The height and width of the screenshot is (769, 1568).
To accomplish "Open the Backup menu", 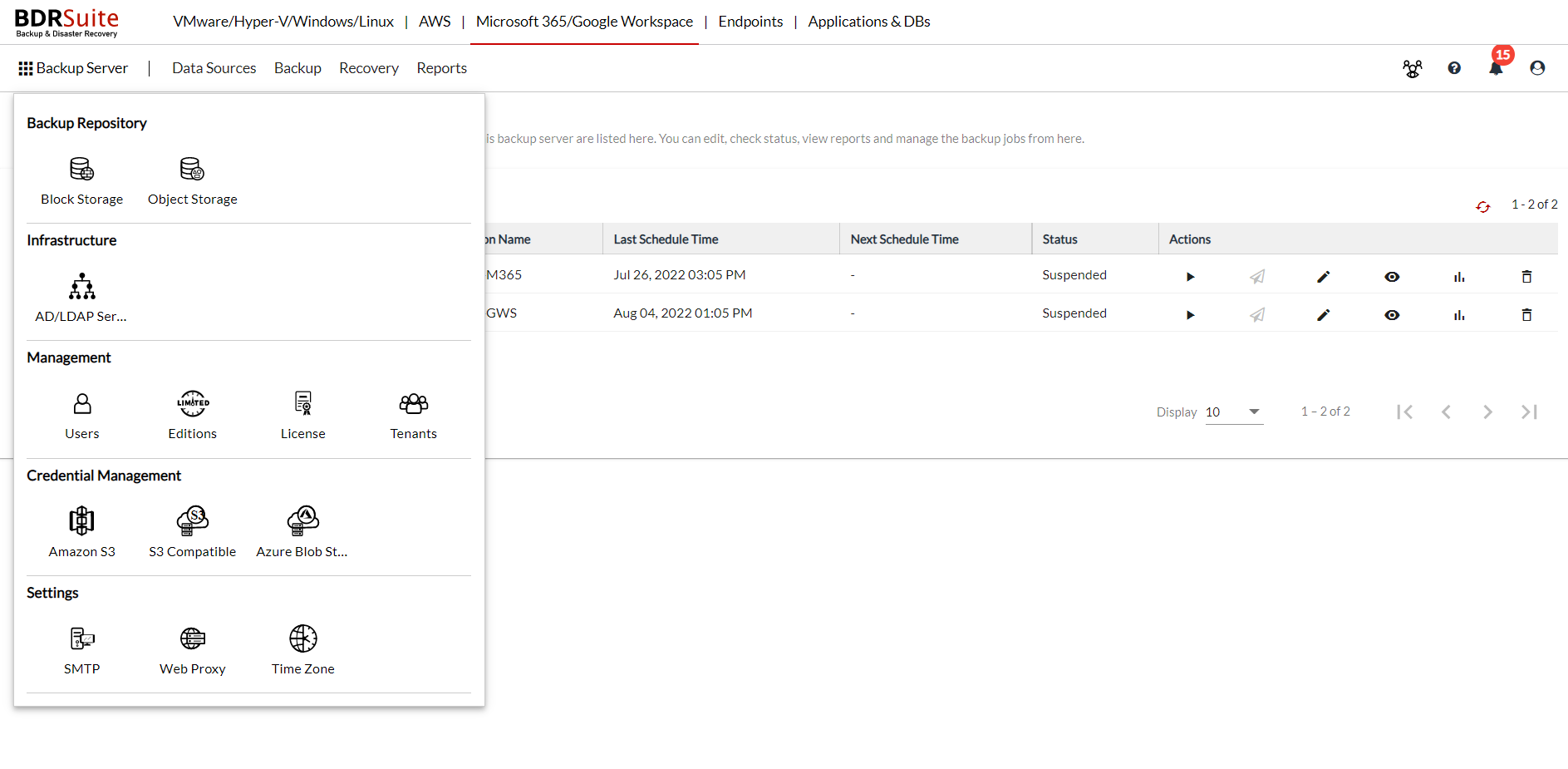I will pos(297,68).
